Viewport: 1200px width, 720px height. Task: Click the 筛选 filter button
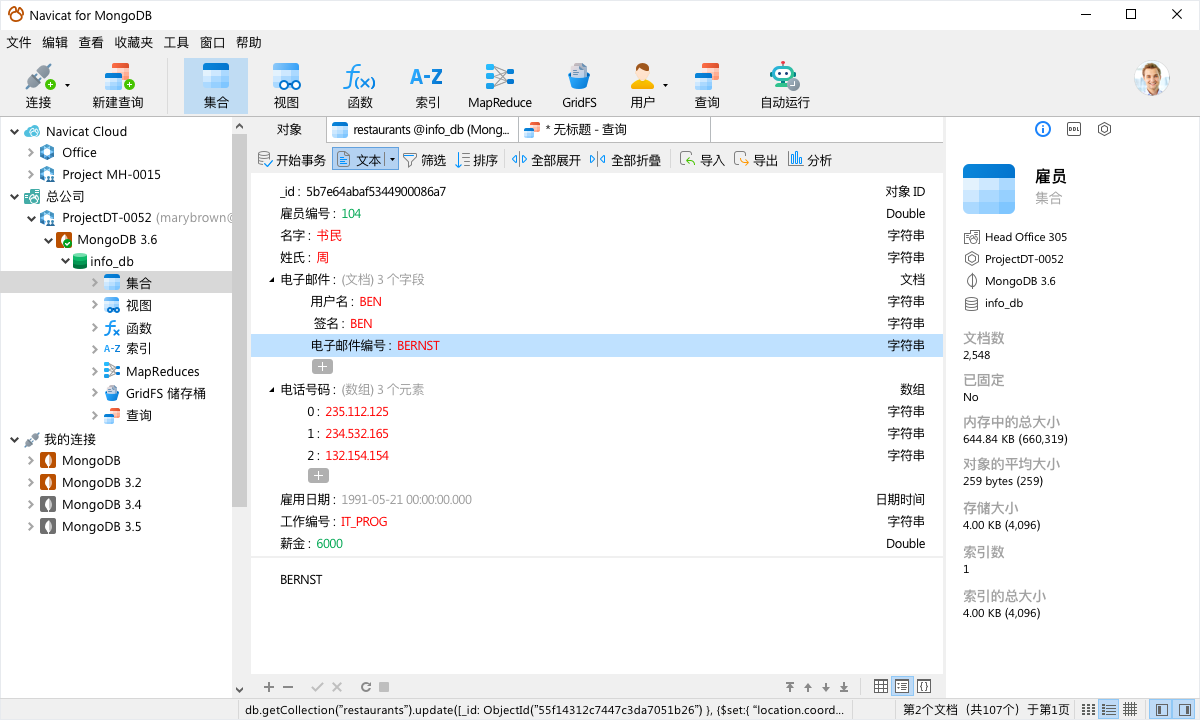click(x=424, y=160)
